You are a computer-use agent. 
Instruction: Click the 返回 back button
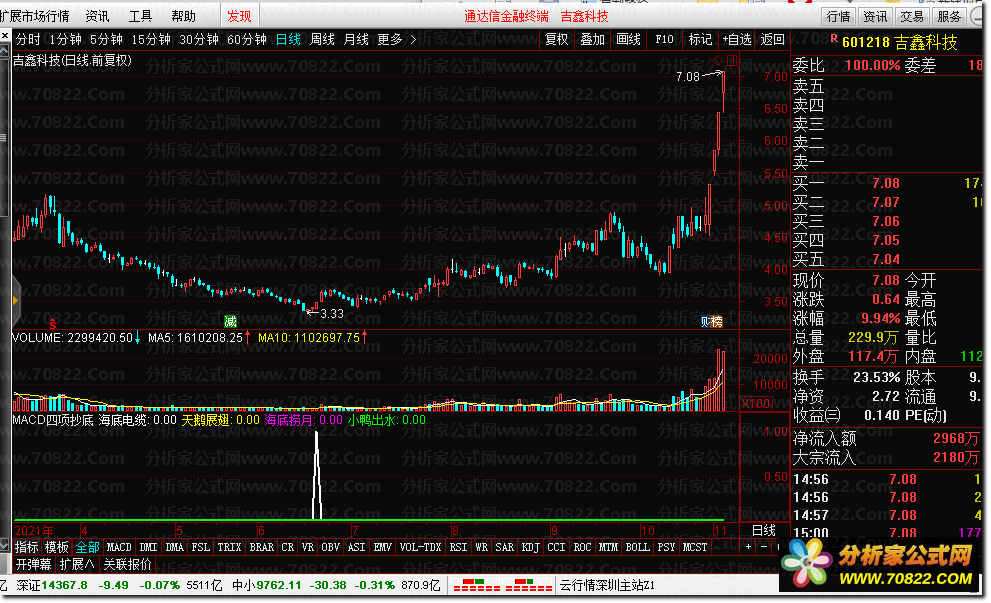coord(772,39)
